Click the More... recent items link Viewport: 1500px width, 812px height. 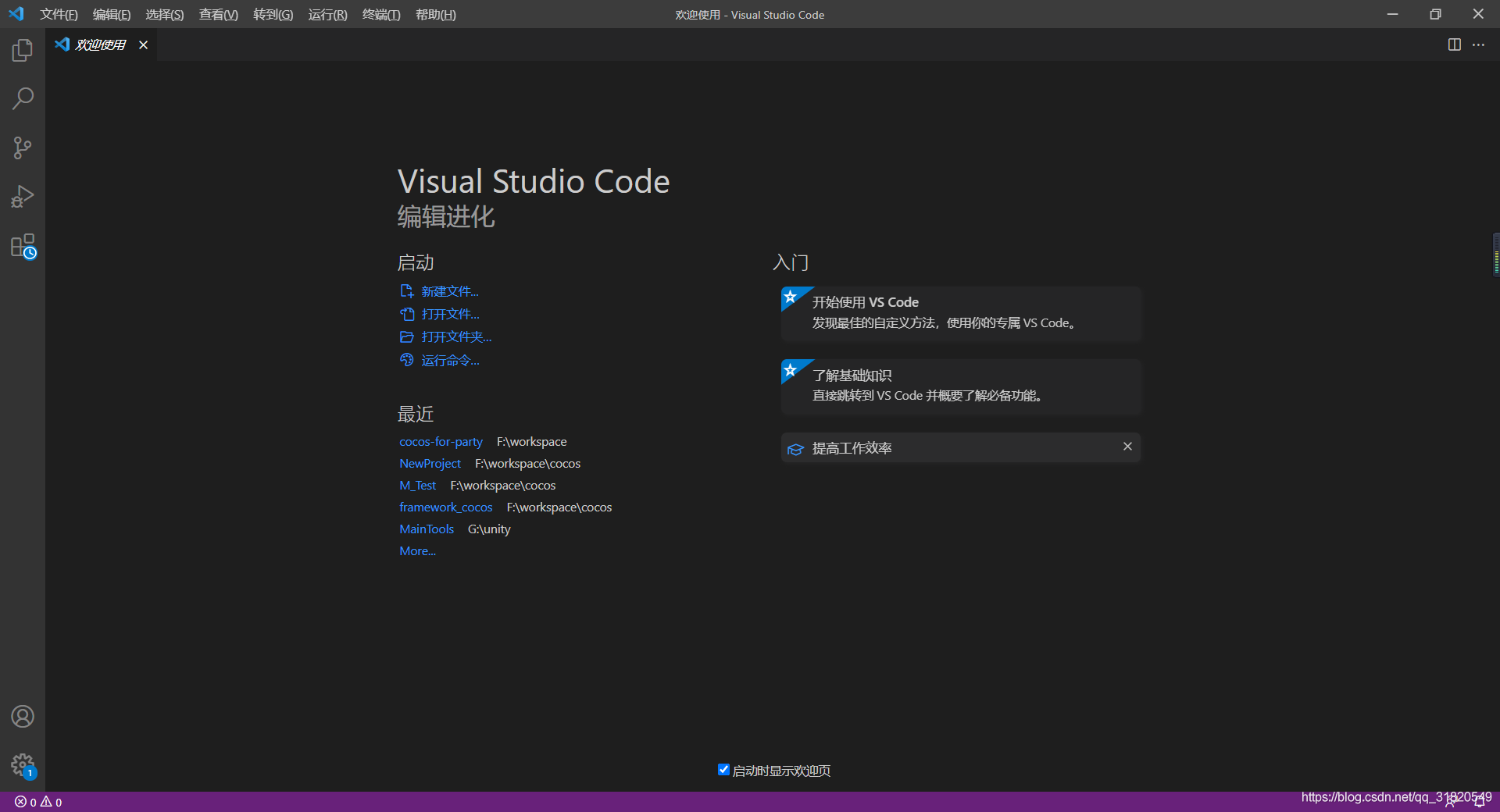pos(417,551)
